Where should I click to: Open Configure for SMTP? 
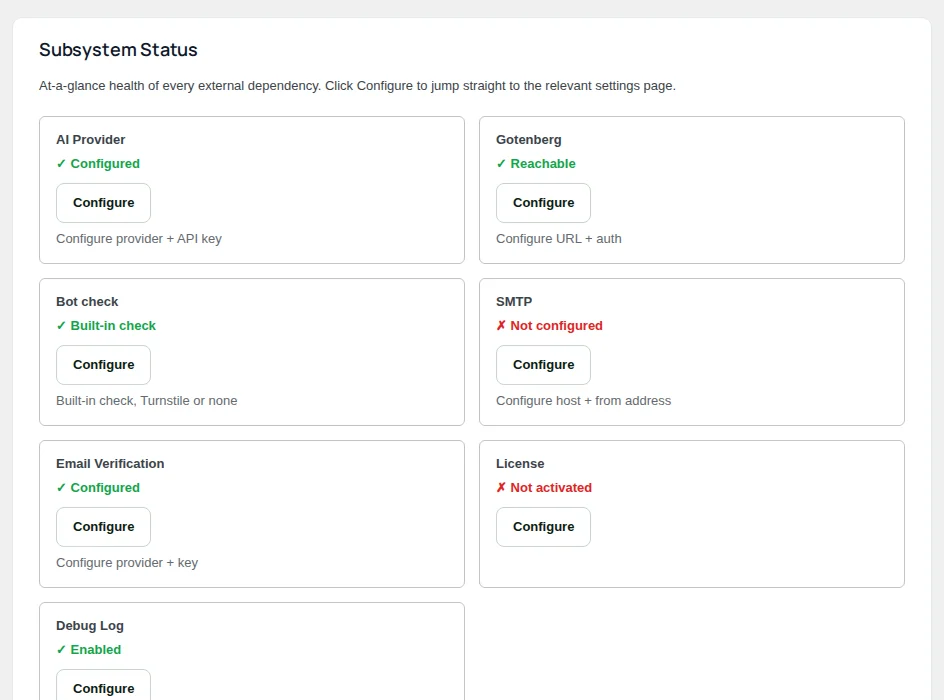point(543,365)
